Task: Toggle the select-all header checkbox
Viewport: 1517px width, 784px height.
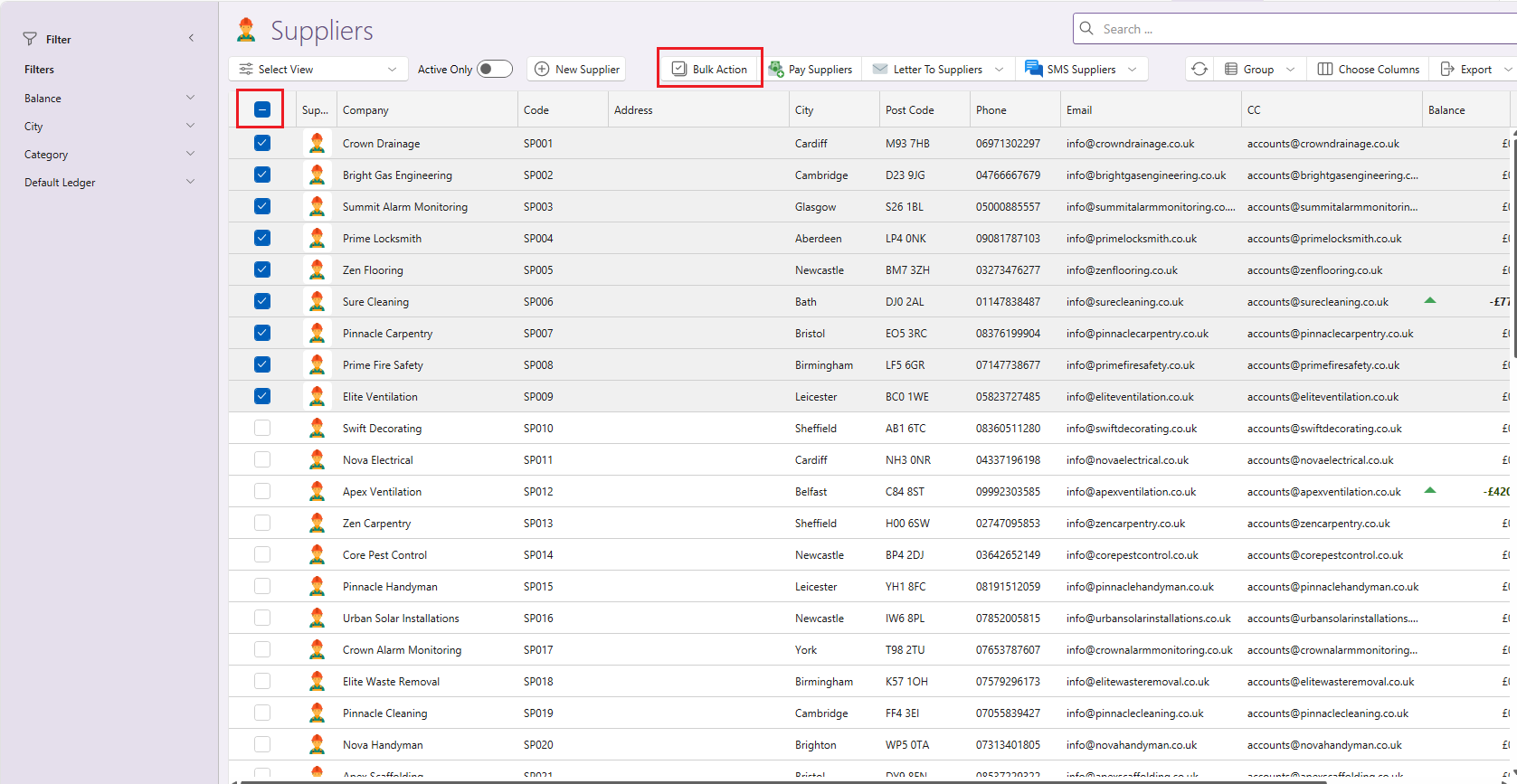Action: click(x=262, y=110)
